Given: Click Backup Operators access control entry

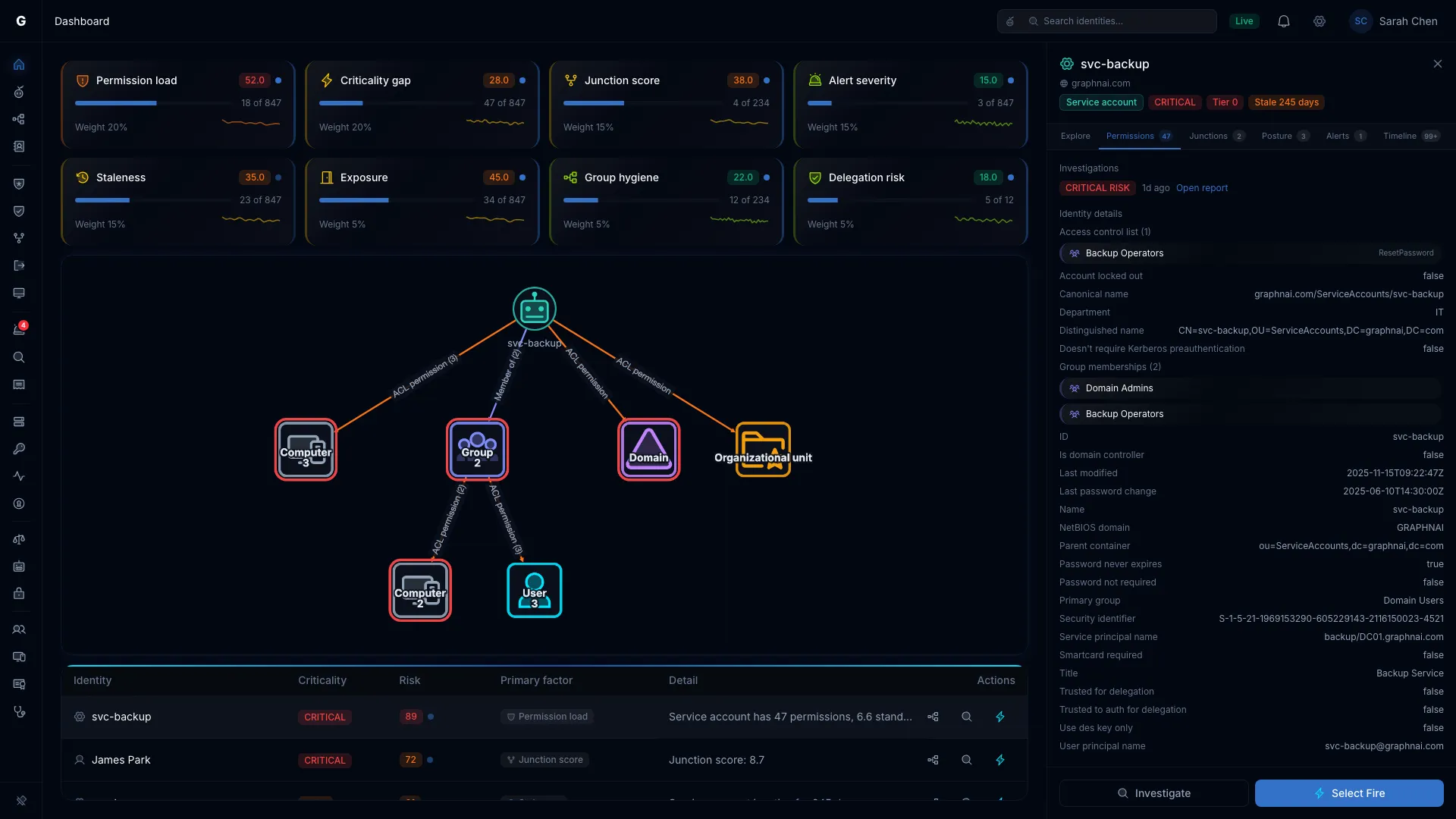Looking at the screenshot, I should (1250, 253).
